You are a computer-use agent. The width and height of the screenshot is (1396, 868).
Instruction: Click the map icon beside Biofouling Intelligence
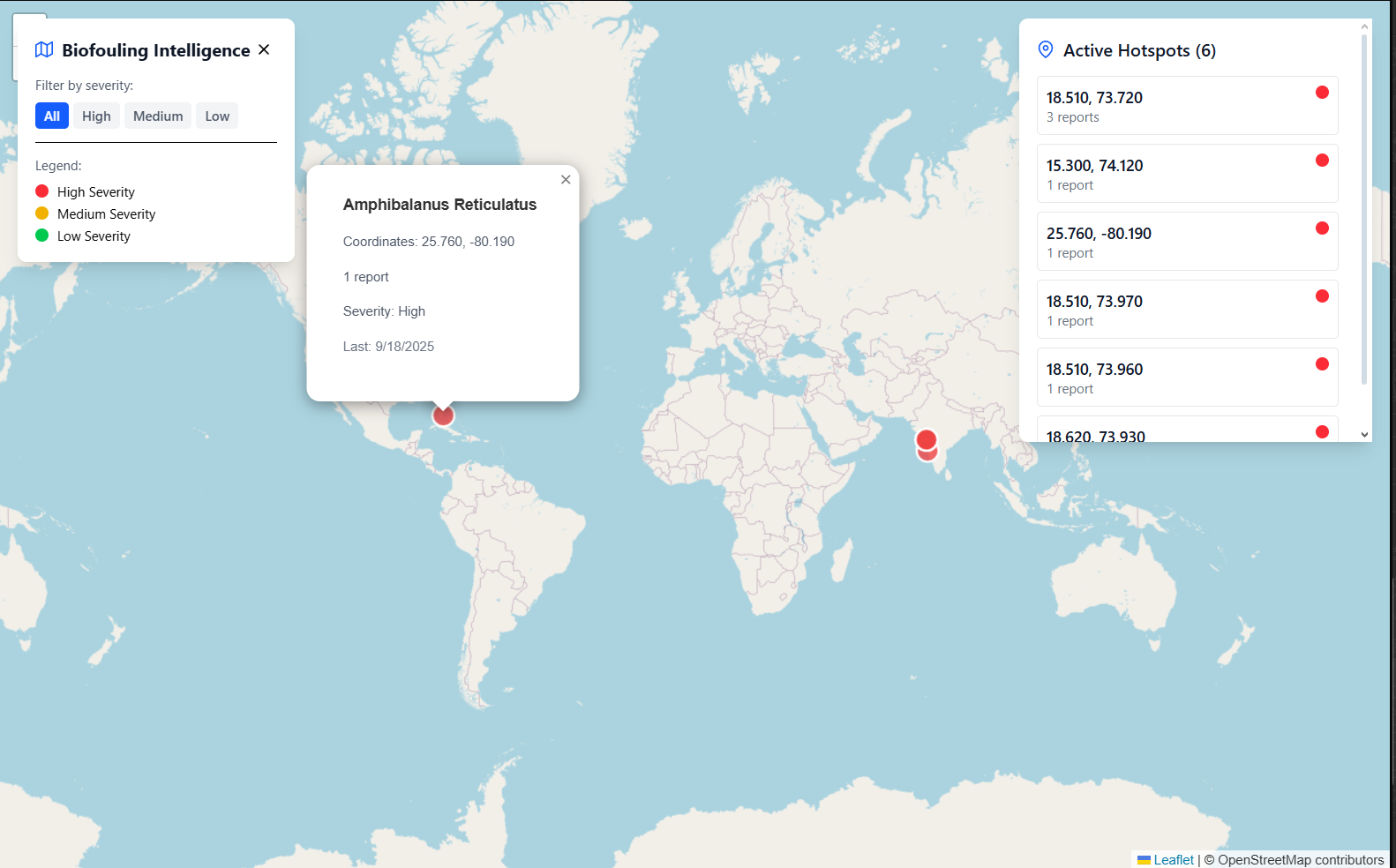tap(44, 50)
